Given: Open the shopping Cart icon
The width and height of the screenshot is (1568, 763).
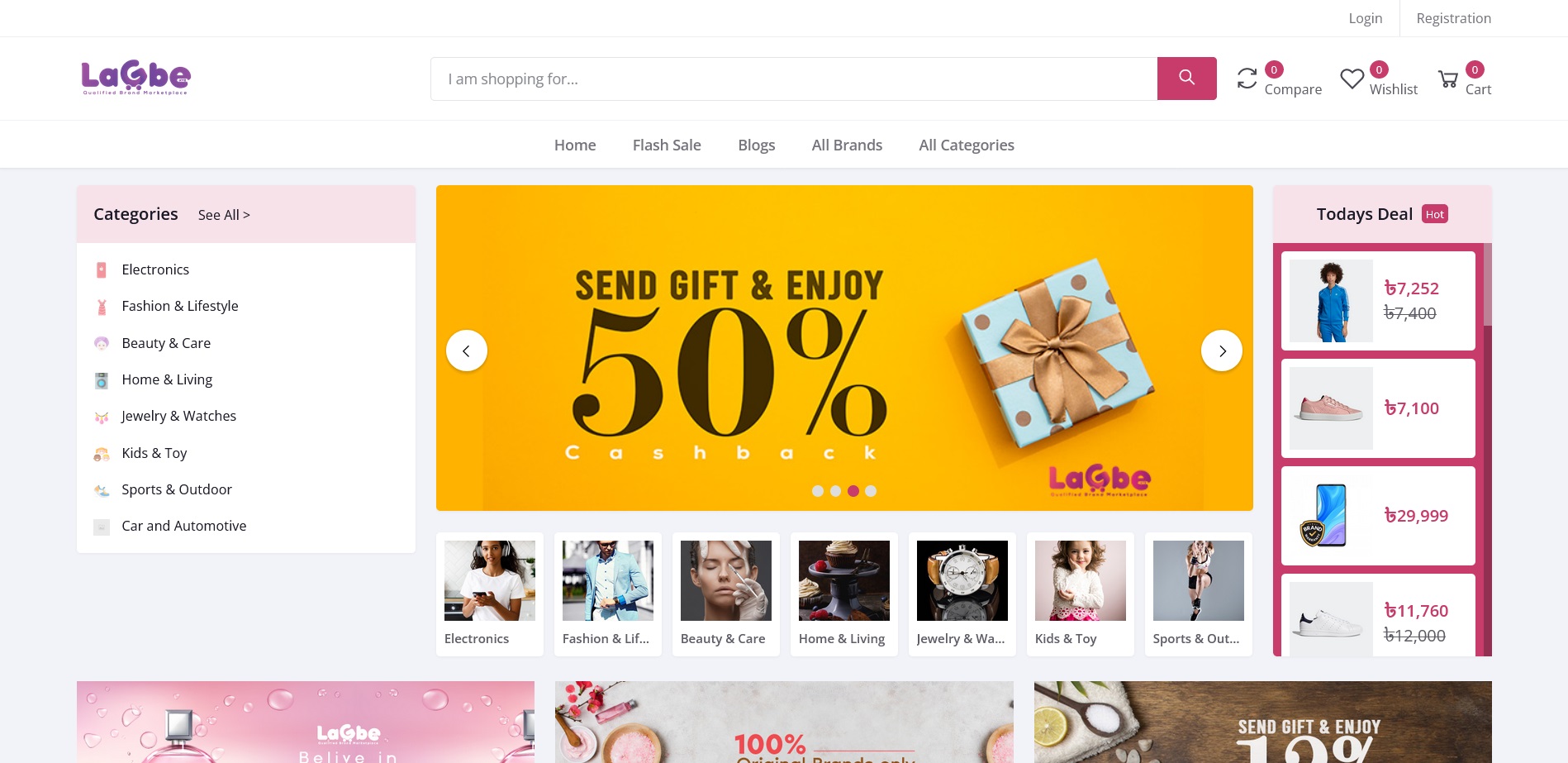Looking at the screenshot, I should click(x=1447, y=79).
